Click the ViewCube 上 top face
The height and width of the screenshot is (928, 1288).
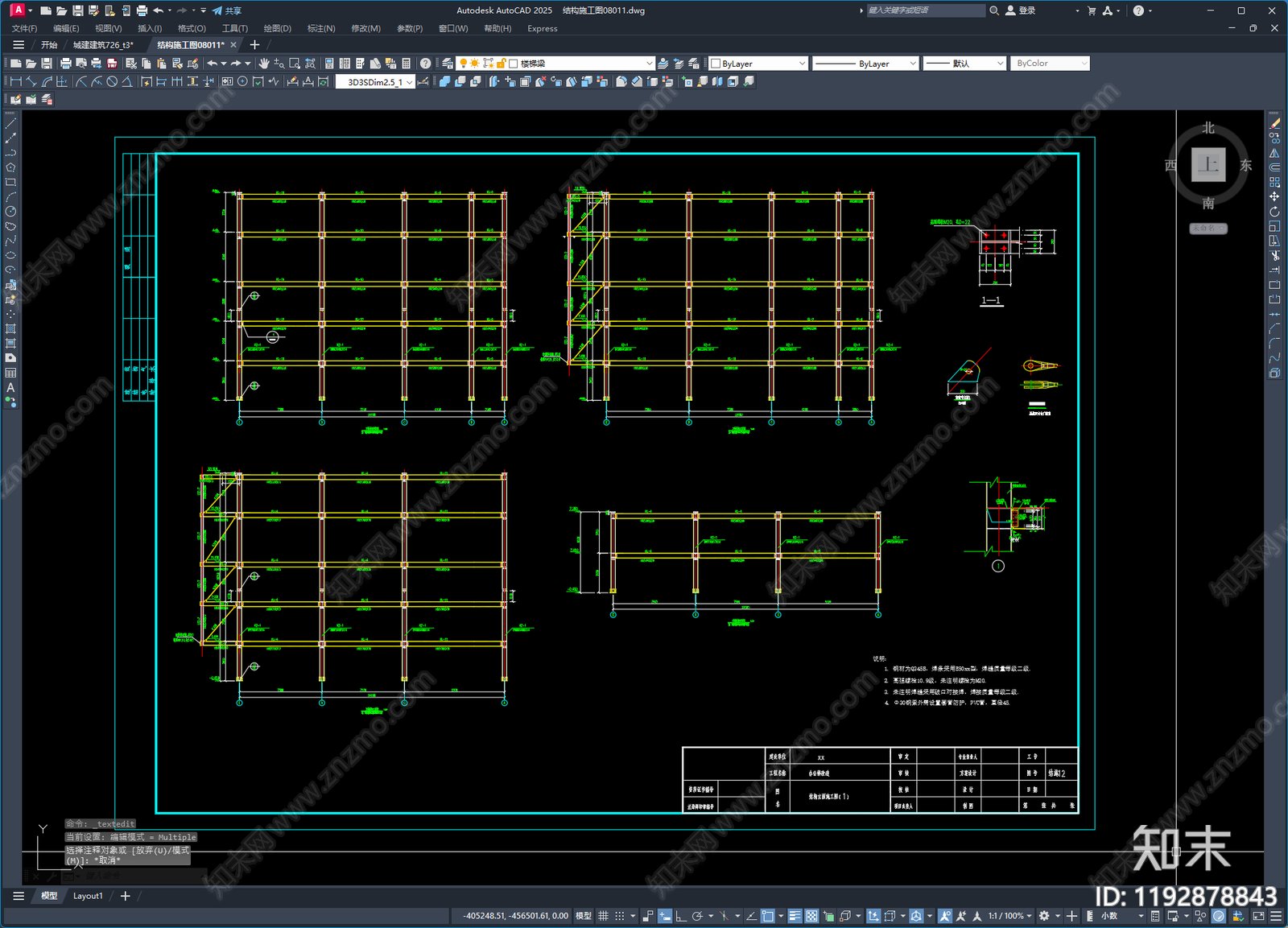click(x=1208, y=165)
